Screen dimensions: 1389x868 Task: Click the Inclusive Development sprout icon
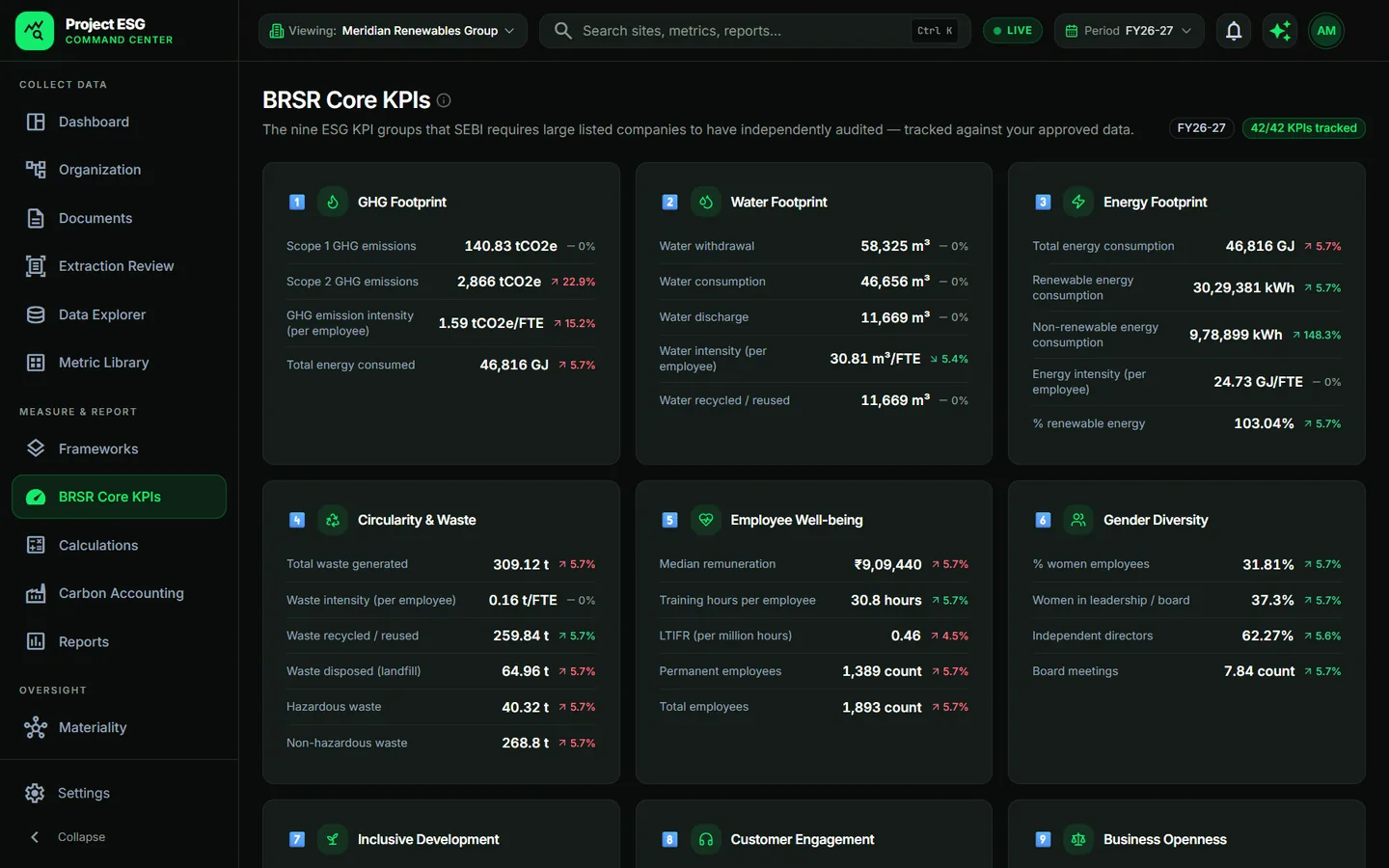pos(333,839)
